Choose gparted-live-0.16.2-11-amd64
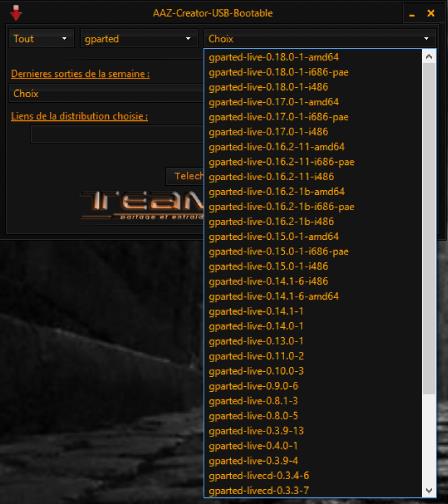Viewport: 448px width, 504px height. coord(313,147)
